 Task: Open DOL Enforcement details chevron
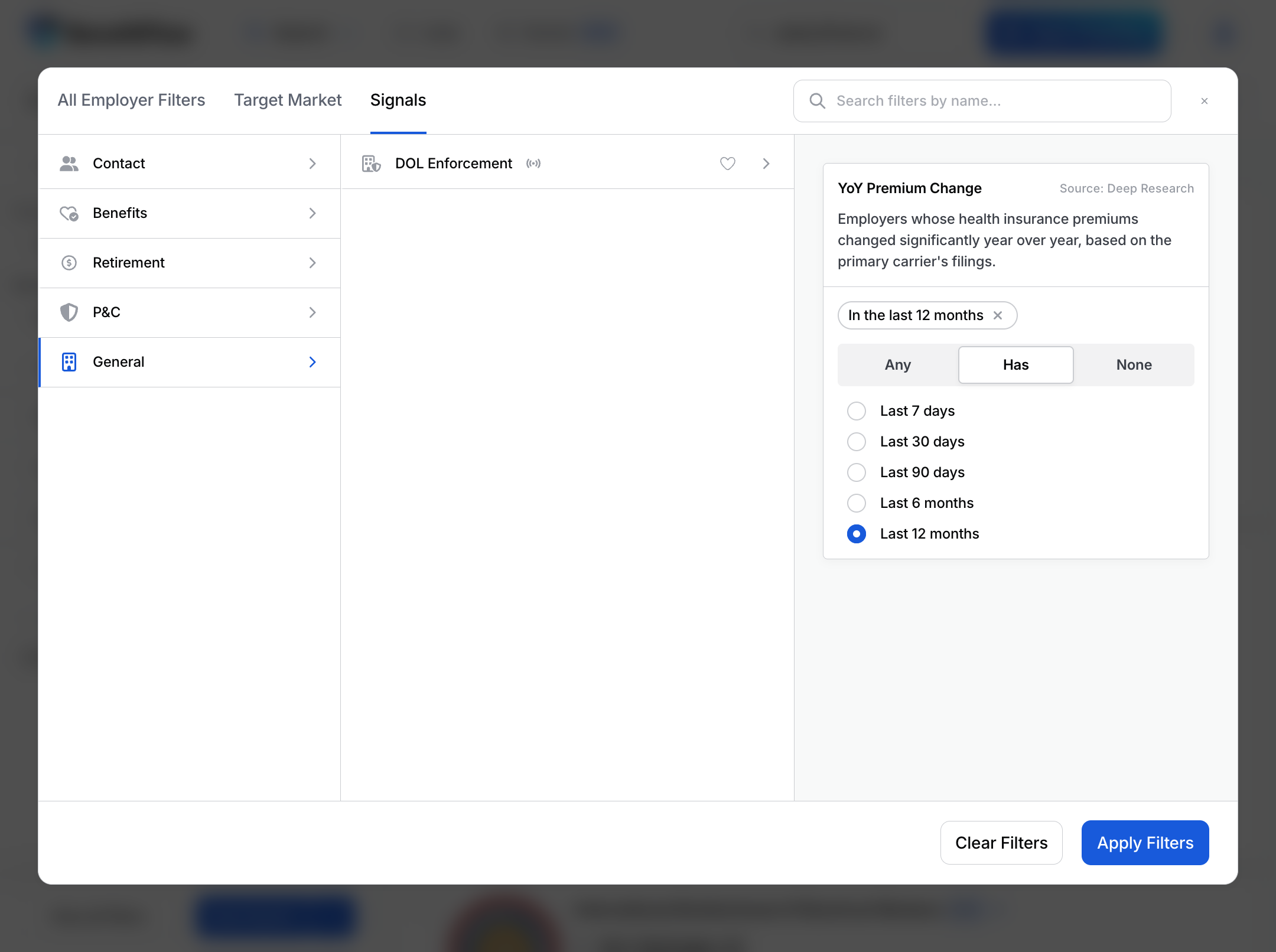[x=766, y=164]
